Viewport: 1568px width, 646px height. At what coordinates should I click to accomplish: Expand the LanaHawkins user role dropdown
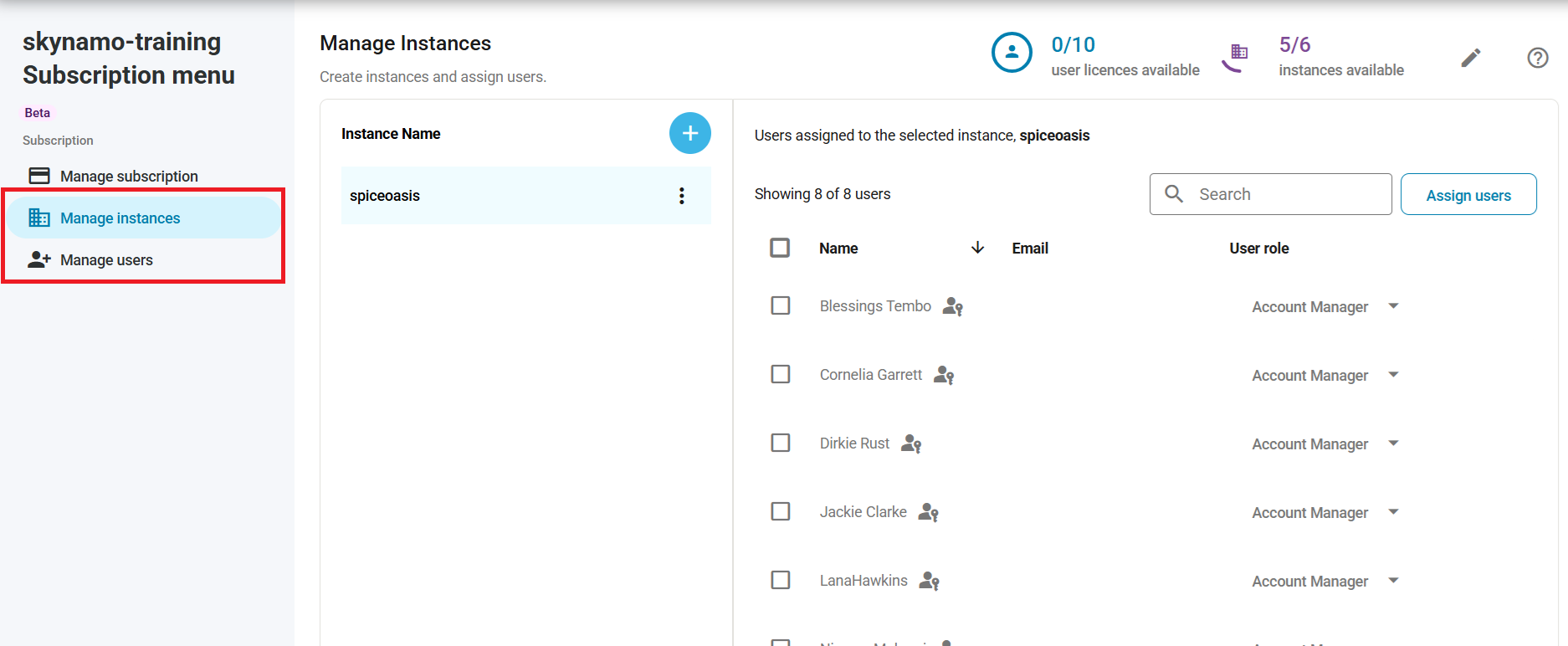click(1393, 581)
